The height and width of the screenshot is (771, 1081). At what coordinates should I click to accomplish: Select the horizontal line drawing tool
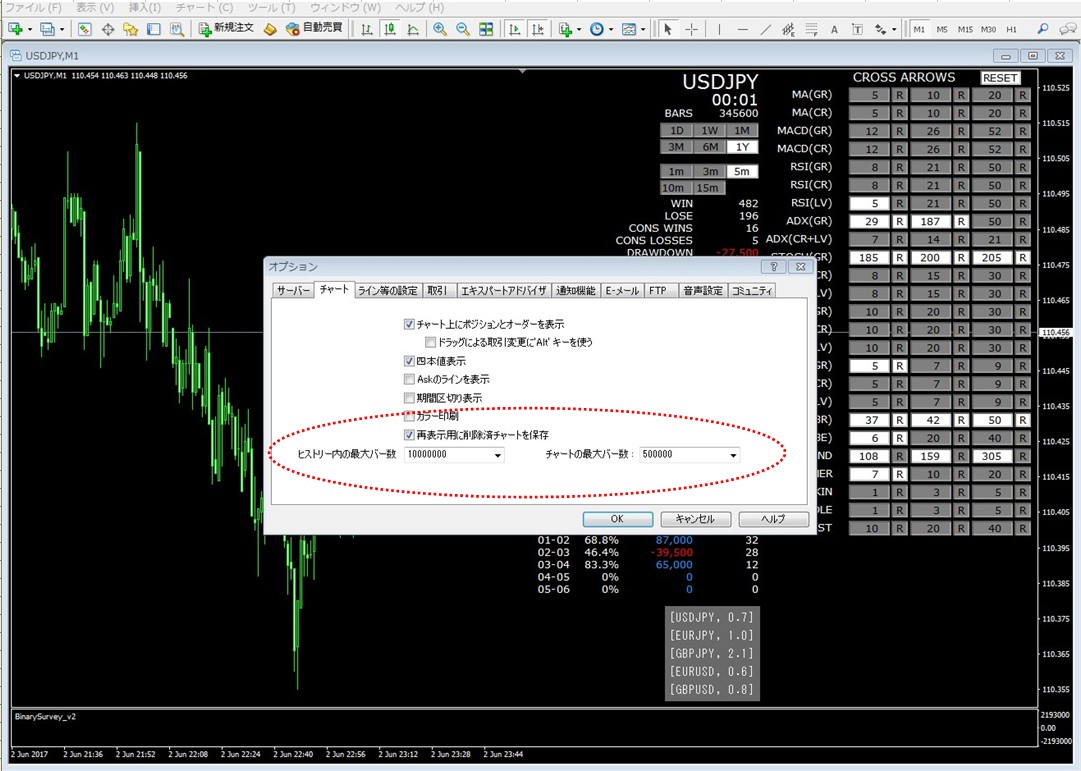742,29
